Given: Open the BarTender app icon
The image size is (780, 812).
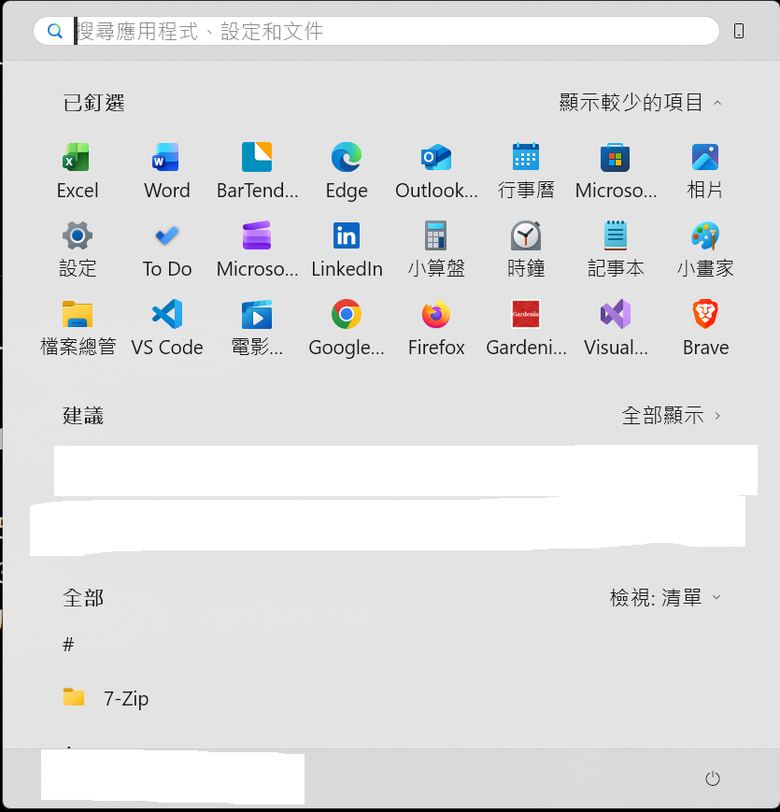Looking at the screenshot, I should (257, 170).
